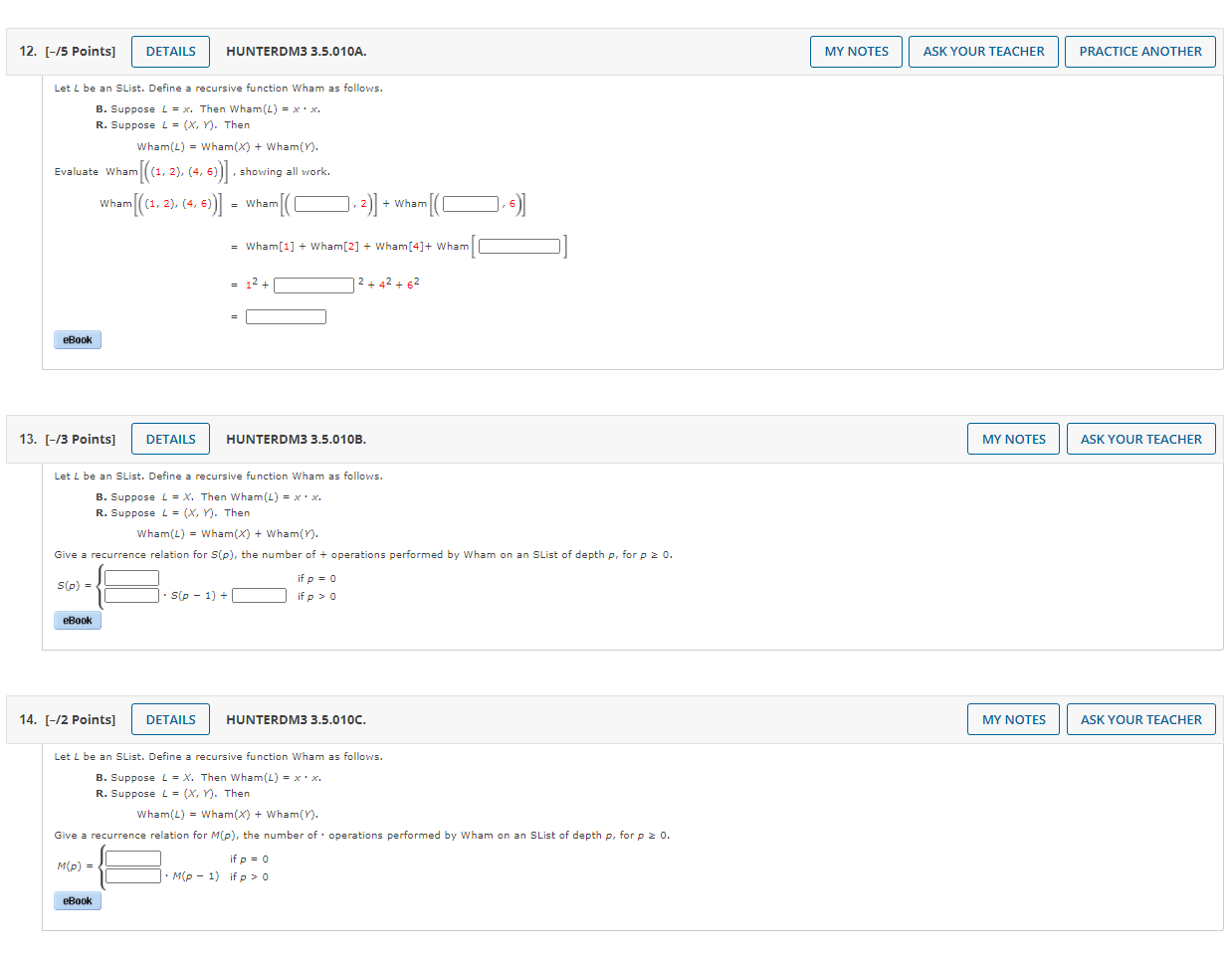Focus first Wham blank before ', 2'
Screen dimensions: 1232x955
tap(321, 204)
